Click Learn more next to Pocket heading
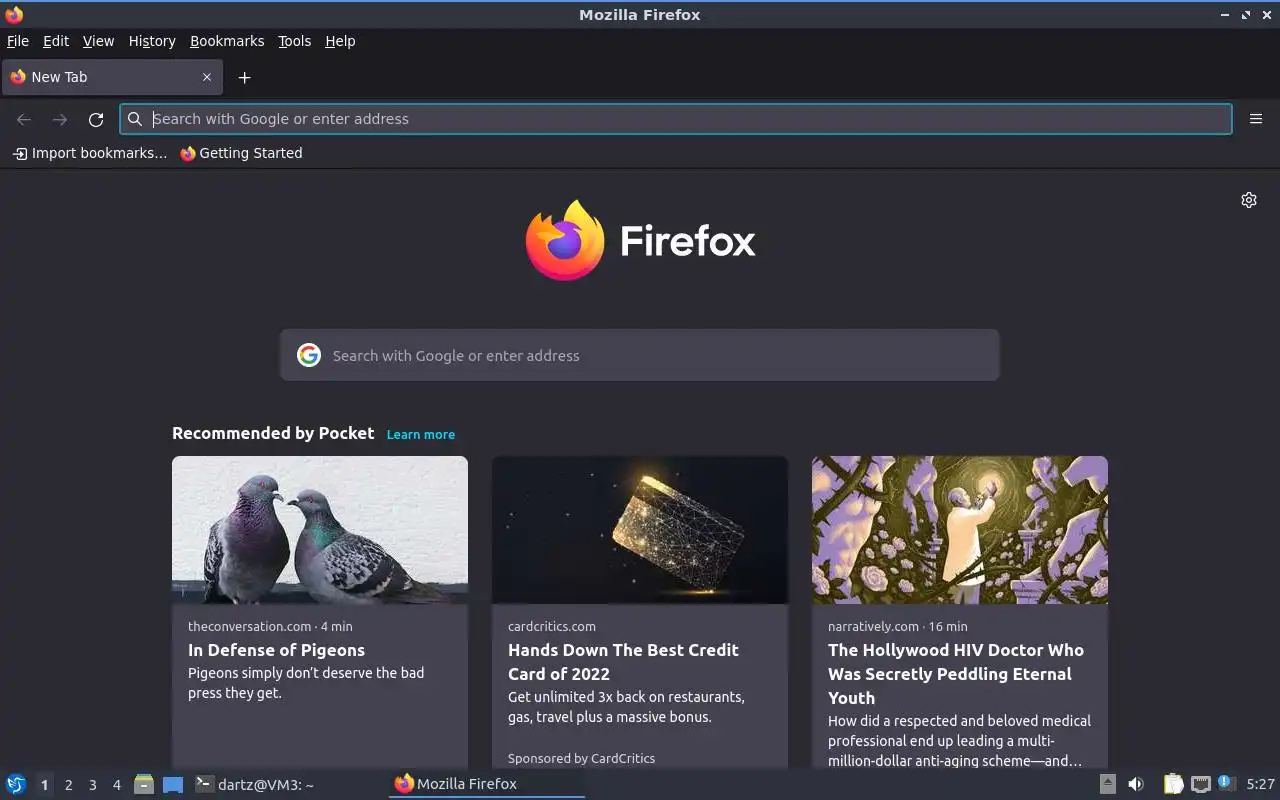 tap(421, 434)
